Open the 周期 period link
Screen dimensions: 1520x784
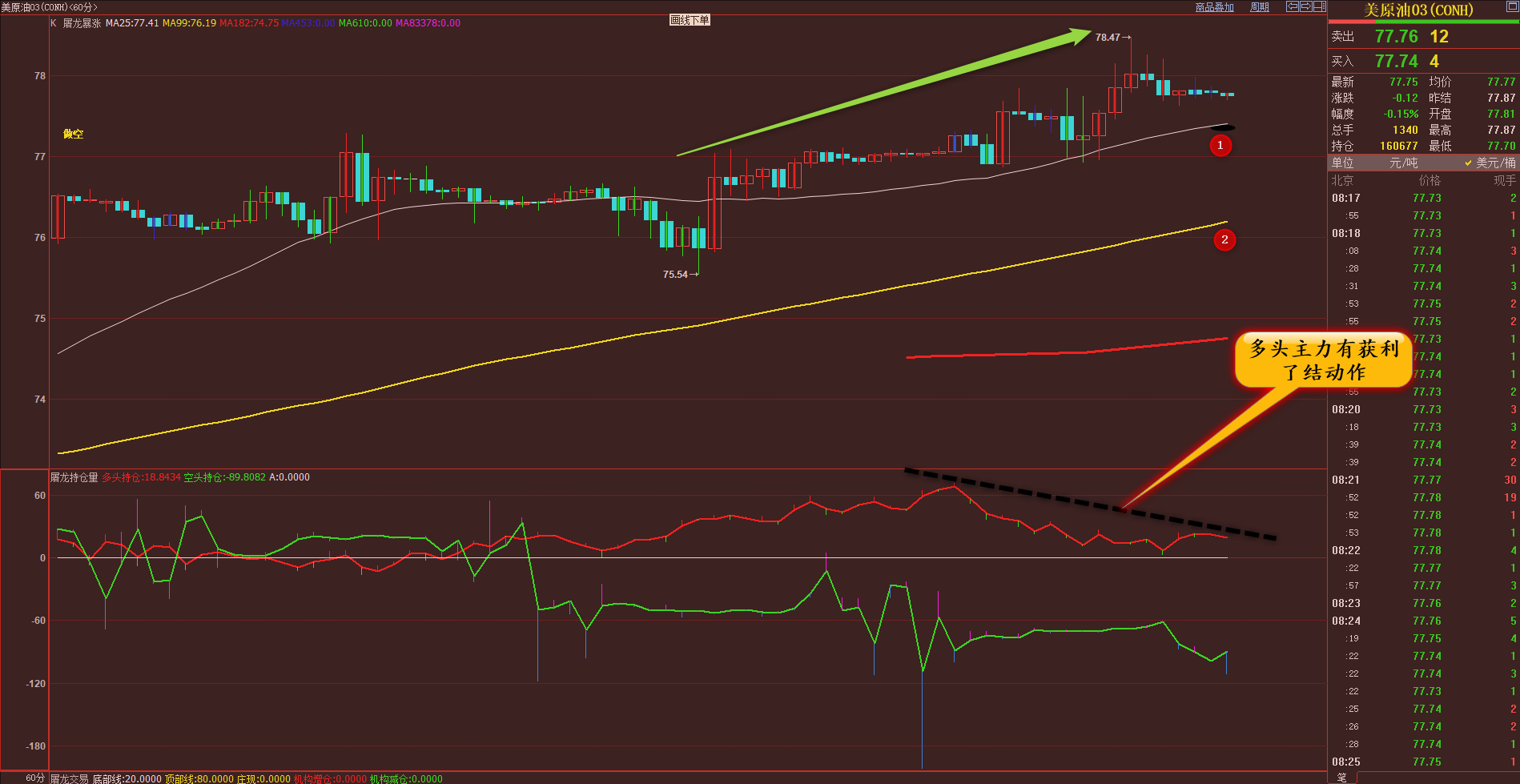1260,7
